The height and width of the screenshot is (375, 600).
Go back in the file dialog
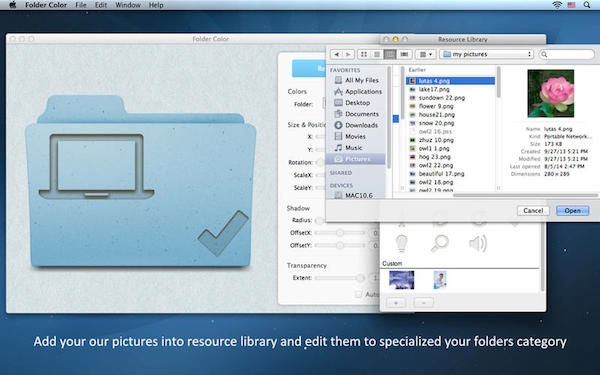[336, 54]
